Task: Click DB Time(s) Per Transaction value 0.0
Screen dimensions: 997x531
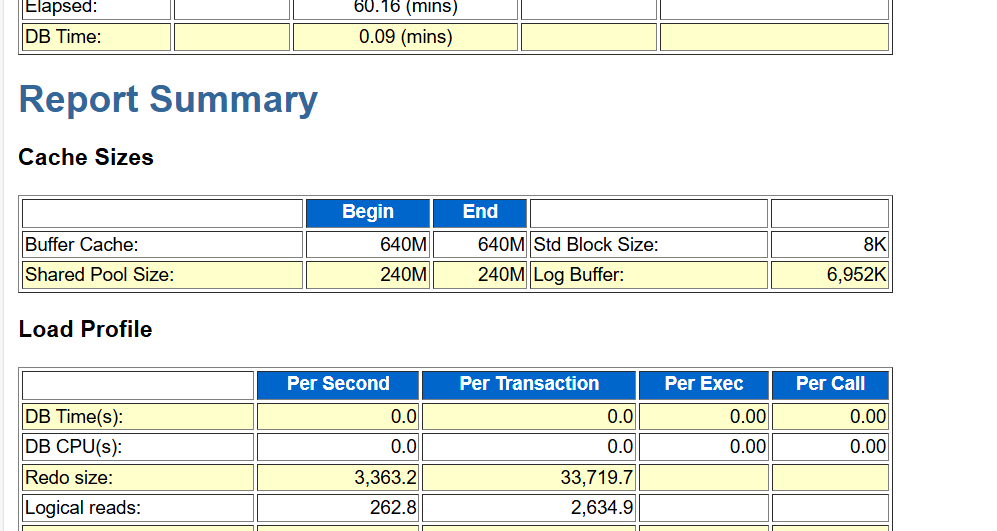Action: (x=620, y=417)
